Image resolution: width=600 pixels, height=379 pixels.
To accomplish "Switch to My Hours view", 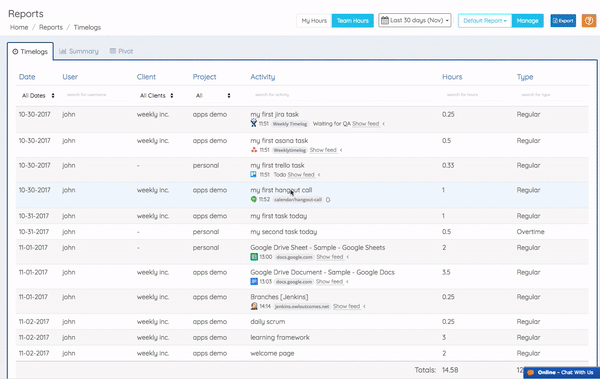I will click(314, 21).
